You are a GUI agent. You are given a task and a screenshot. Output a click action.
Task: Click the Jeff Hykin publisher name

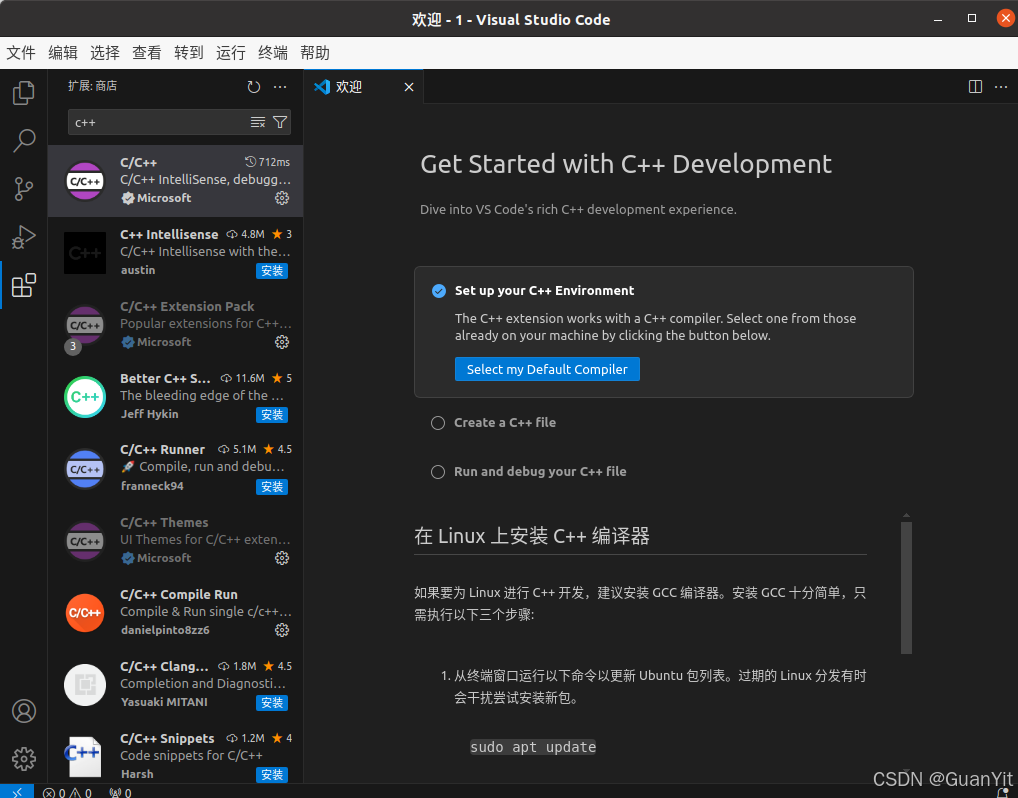(149, 414)
